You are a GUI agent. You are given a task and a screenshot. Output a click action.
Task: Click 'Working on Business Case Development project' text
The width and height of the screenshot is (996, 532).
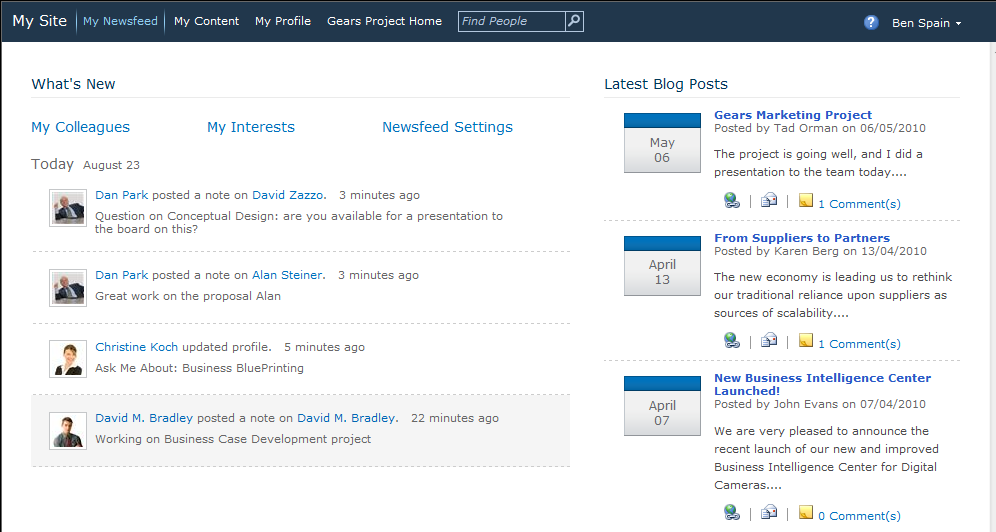coord(233,439)
